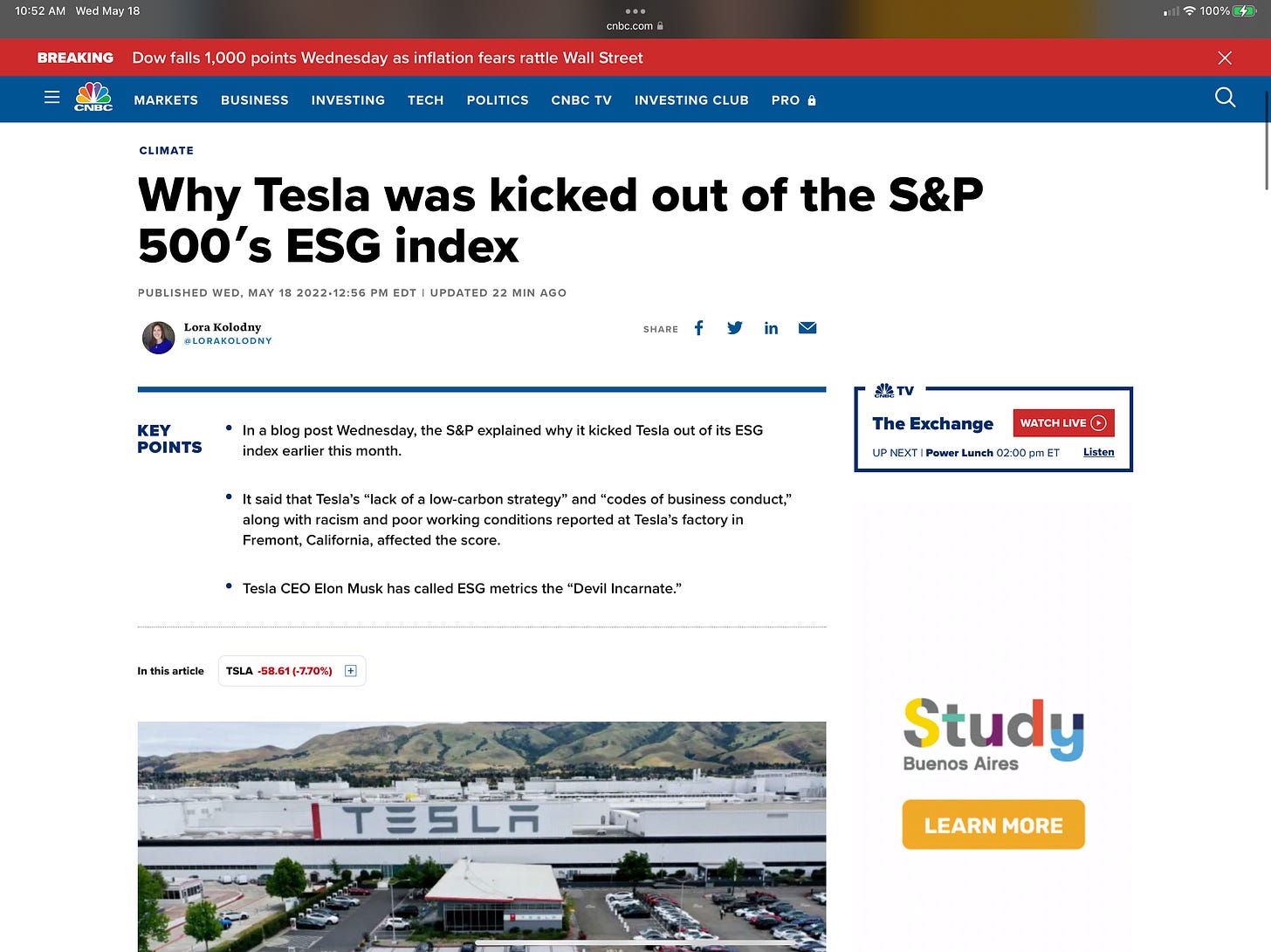Click the lock icon beside PRO
Screen dimensions: 1271x952
[812, 100]
